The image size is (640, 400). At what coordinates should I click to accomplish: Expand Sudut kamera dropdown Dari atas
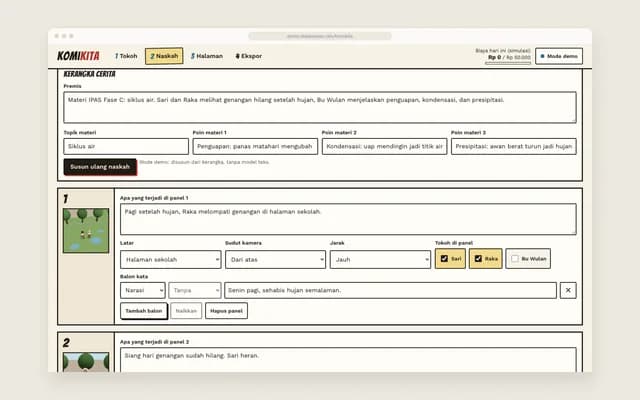[276, 260]
